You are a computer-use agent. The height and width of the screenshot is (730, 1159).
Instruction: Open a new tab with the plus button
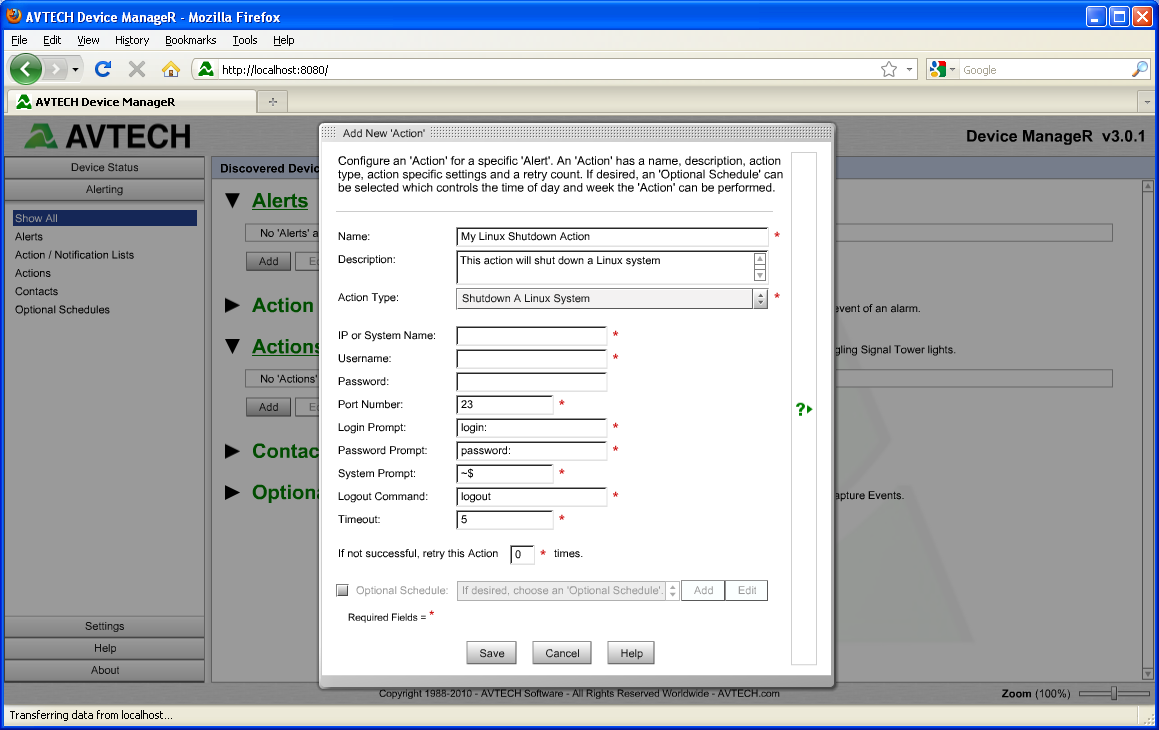pyautogui.click(x=273, y=102)
